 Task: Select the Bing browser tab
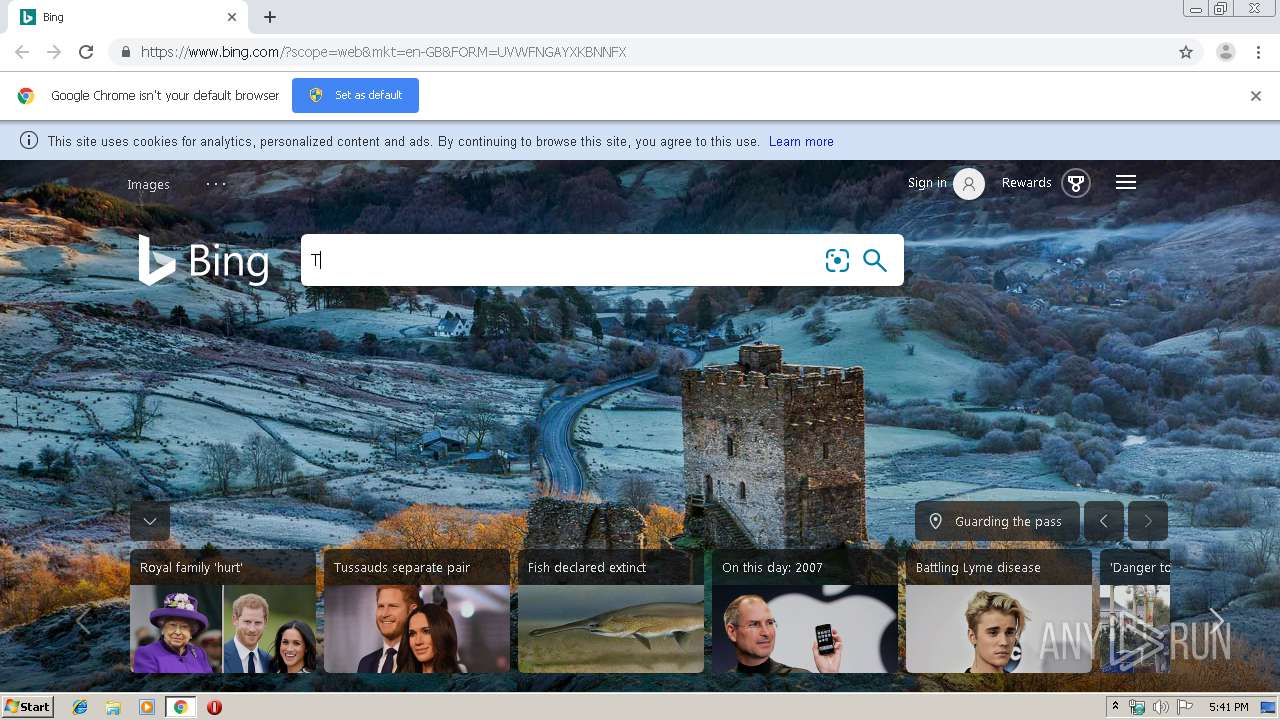pos(130,17)
